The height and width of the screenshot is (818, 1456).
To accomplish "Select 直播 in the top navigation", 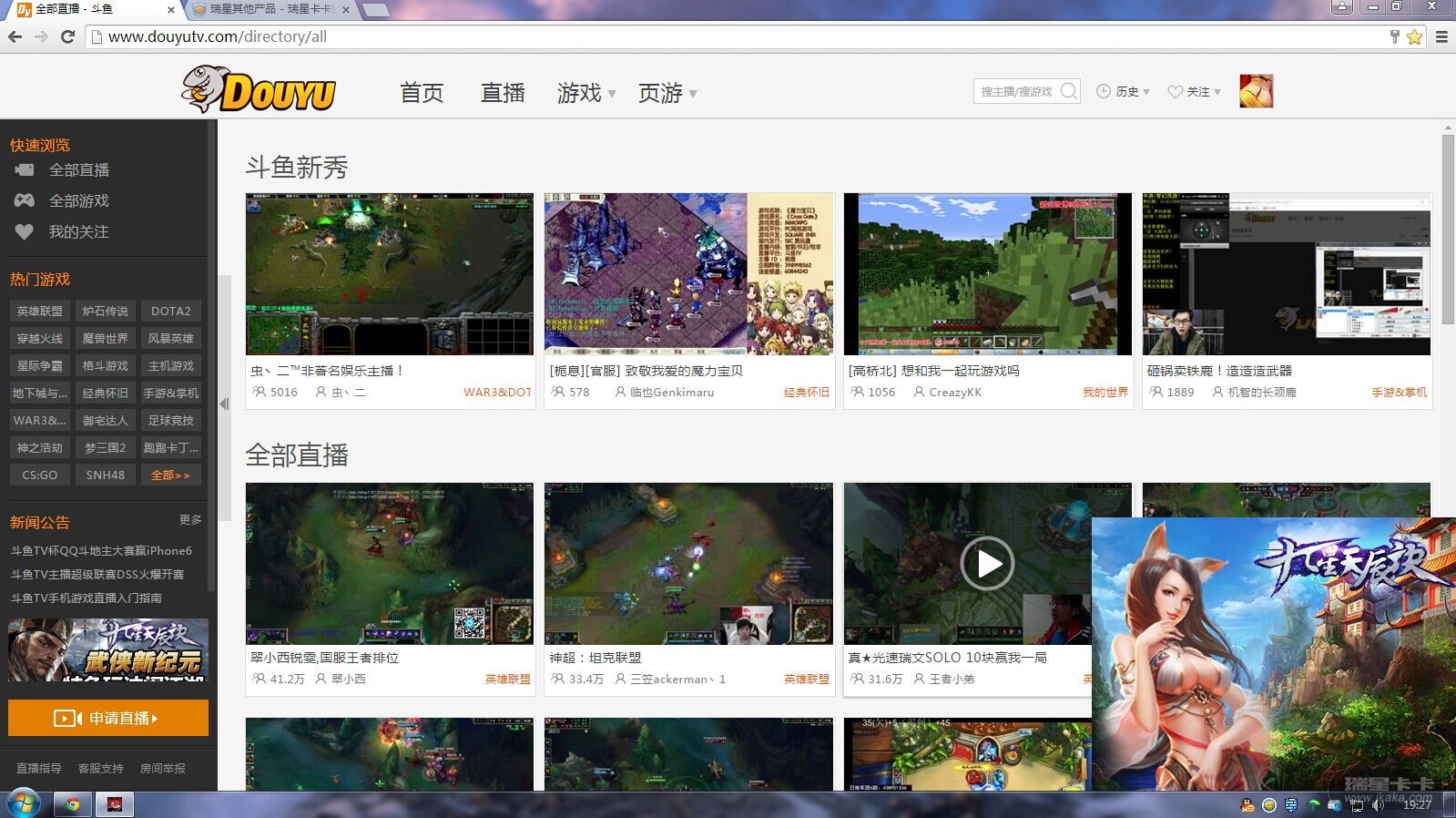I will 503,93.
